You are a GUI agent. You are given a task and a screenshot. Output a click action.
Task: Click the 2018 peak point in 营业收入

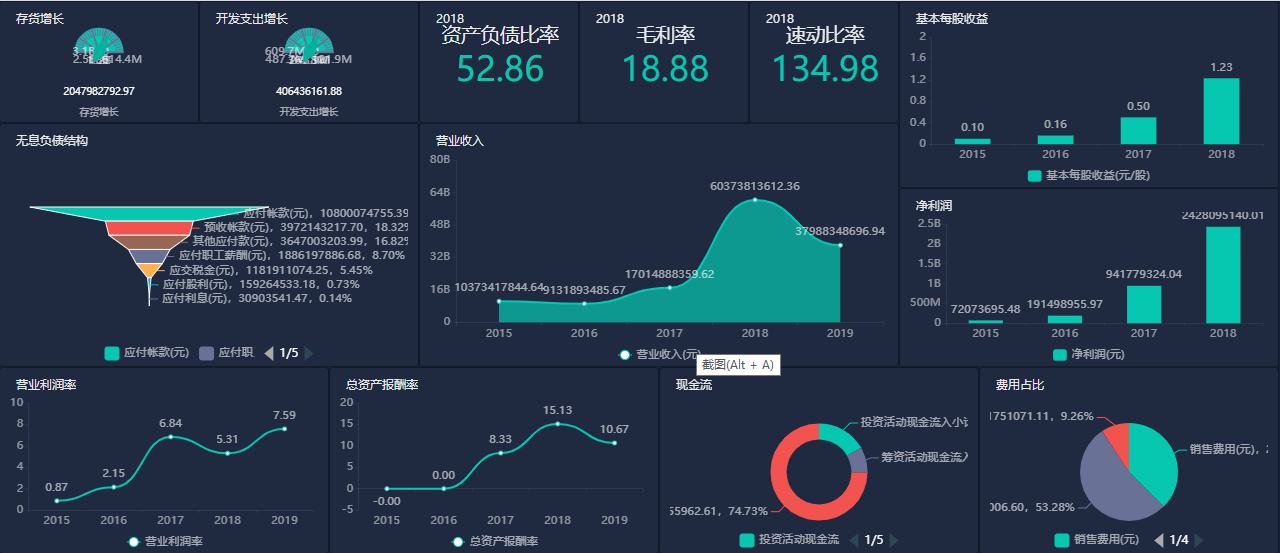coord(755,200)
